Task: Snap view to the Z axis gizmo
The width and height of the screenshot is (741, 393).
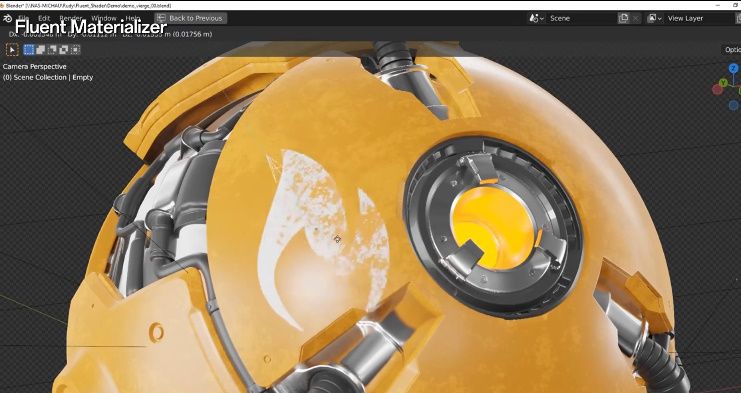Action: 733,69
